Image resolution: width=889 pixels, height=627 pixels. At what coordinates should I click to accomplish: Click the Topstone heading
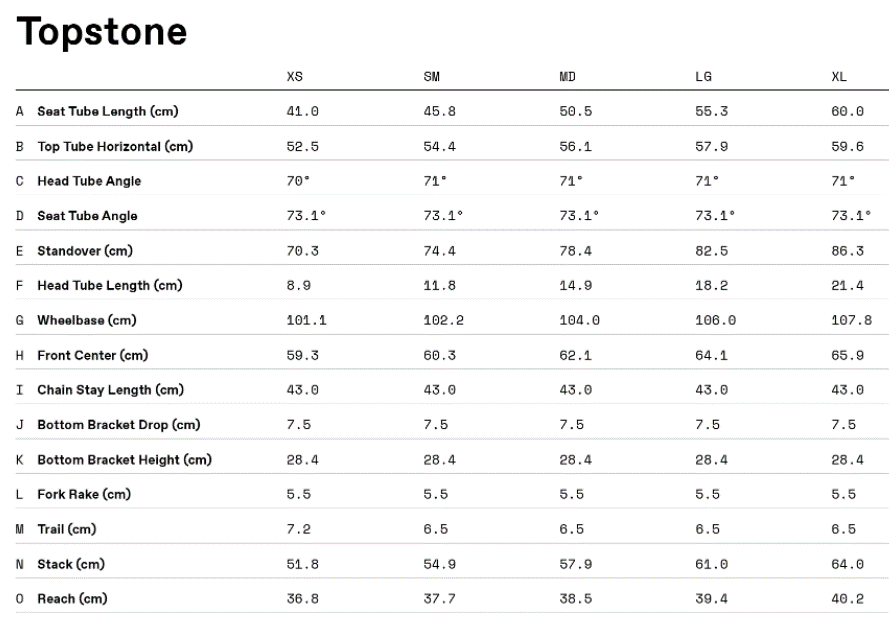click(x=102, y=32)
